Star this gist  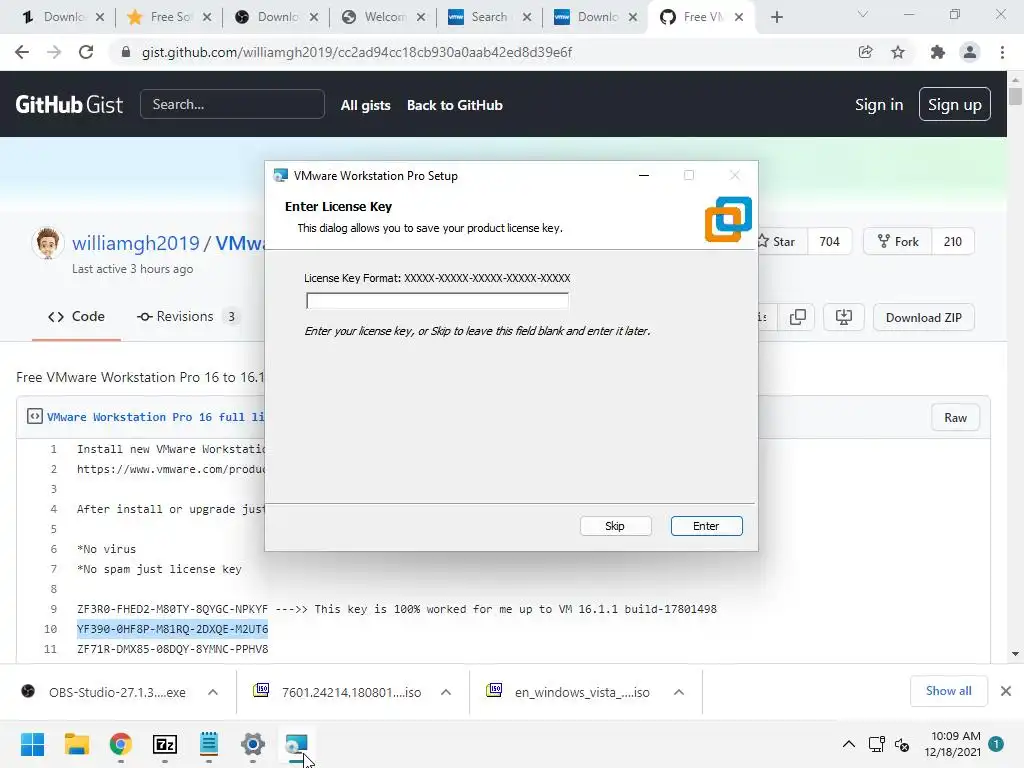781,242
